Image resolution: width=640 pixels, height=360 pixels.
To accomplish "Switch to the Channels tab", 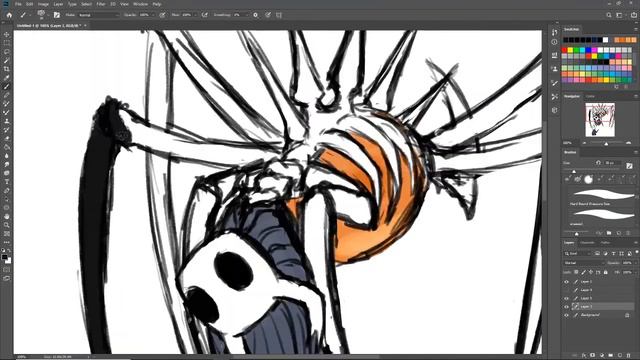I will coord(587,242).
